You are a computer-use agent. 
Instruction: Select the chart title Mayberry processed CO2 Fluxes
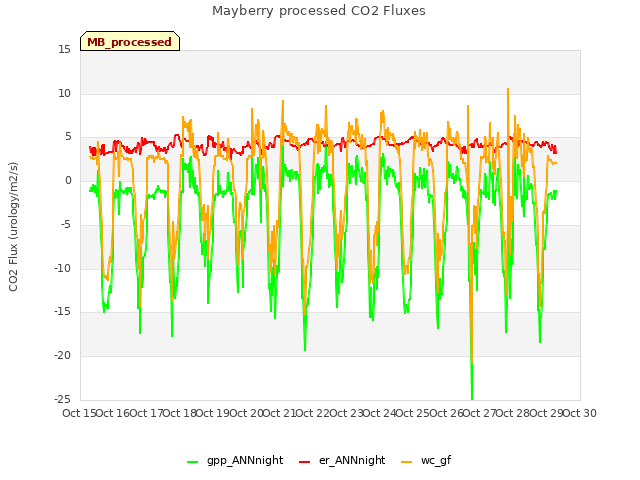[319, 11]
